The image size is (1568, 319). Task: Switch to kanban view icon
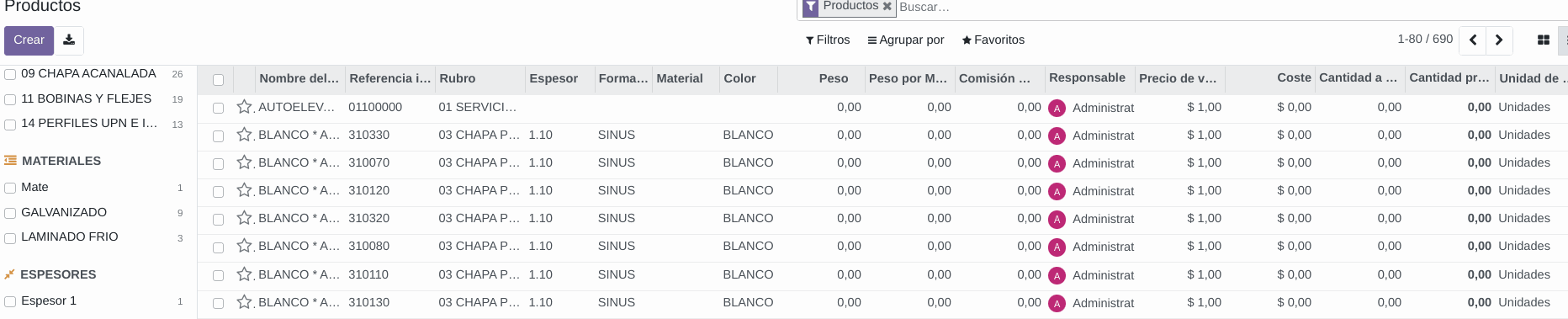click(x=1544, y=40)
